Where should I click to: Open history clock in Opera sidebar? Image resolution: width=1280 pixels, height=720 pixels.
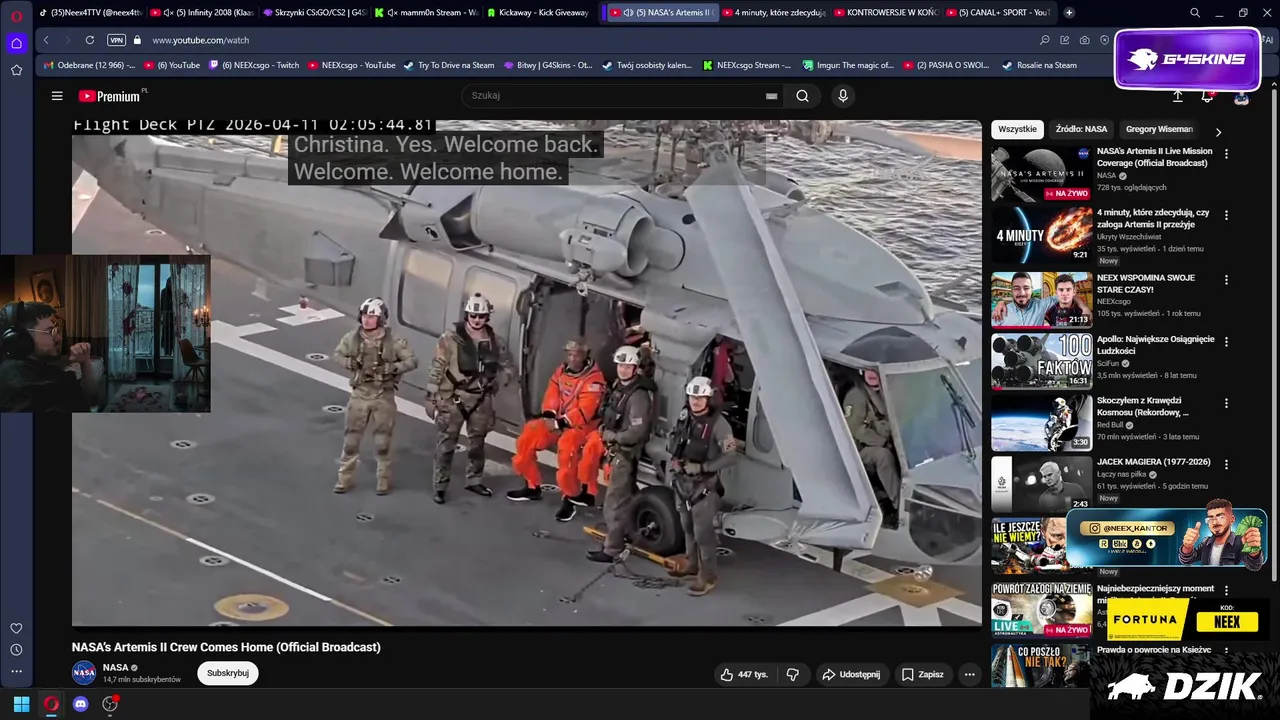coord(16,649)
